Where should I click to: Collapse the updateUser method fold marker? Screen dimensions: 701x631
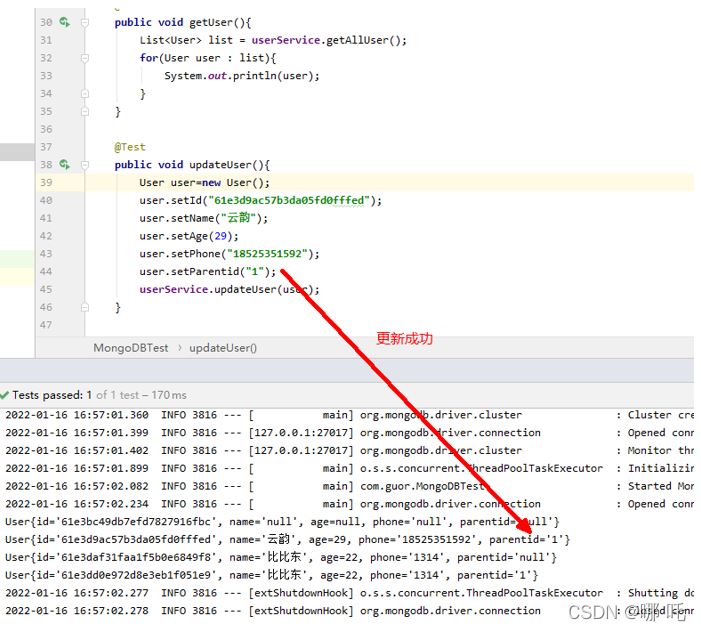[84, 165]
